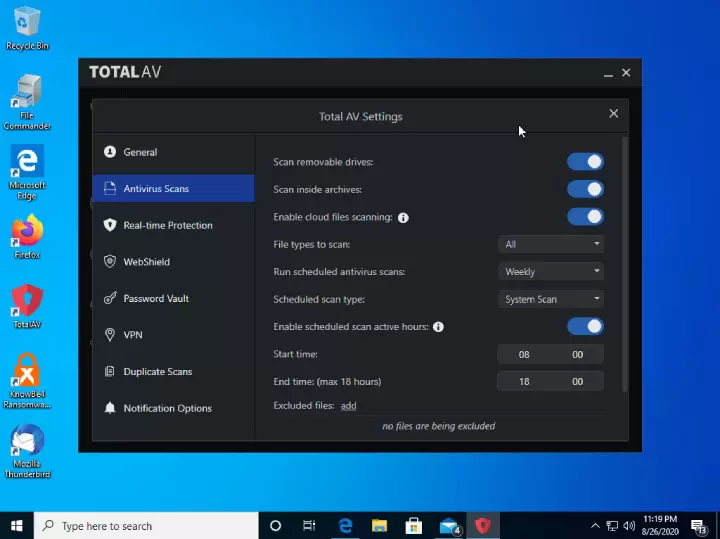Viewport: 720px width, 539px height.
Task: Select Mozilla Thunderbird desktop shortcut
Action: 27,451
